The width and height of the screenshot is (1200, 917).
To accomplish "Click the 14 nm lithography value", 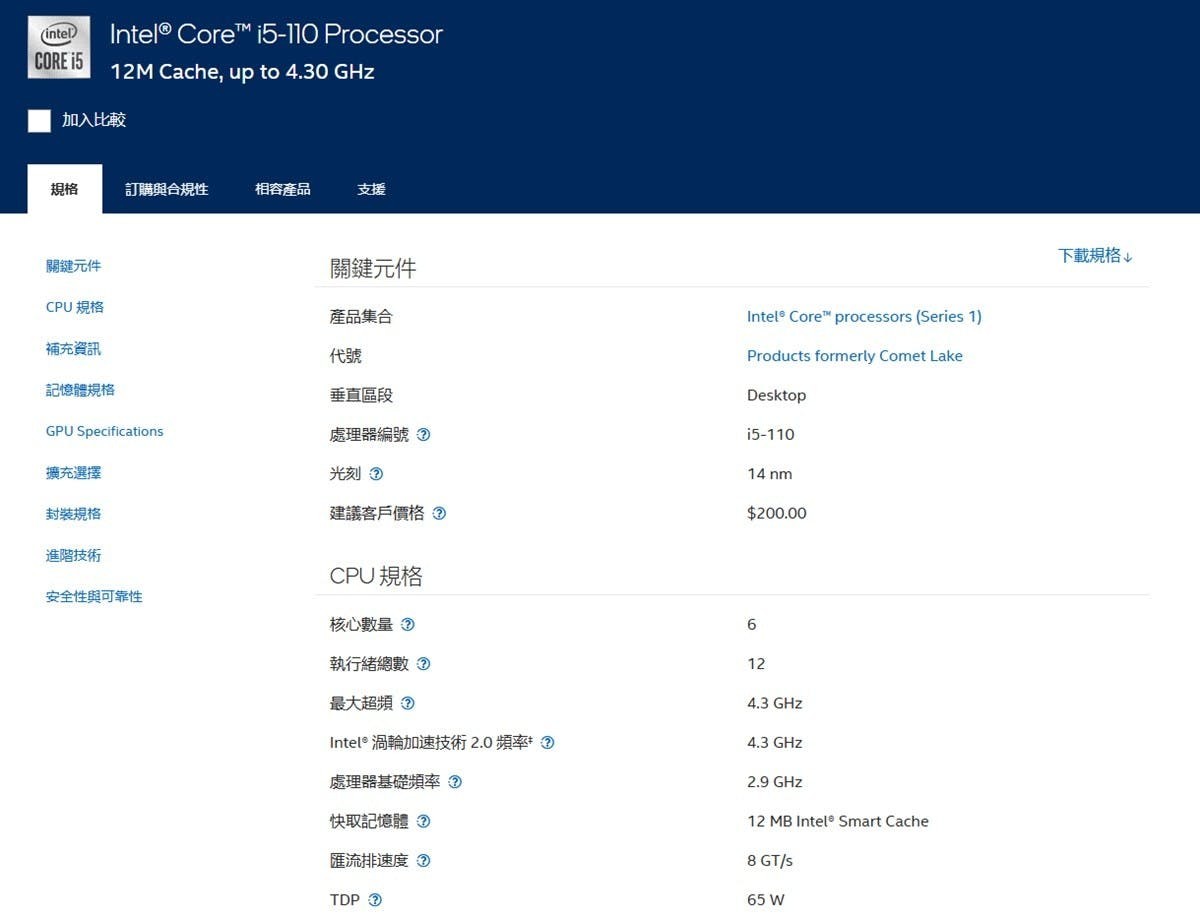I will point(770,474).
